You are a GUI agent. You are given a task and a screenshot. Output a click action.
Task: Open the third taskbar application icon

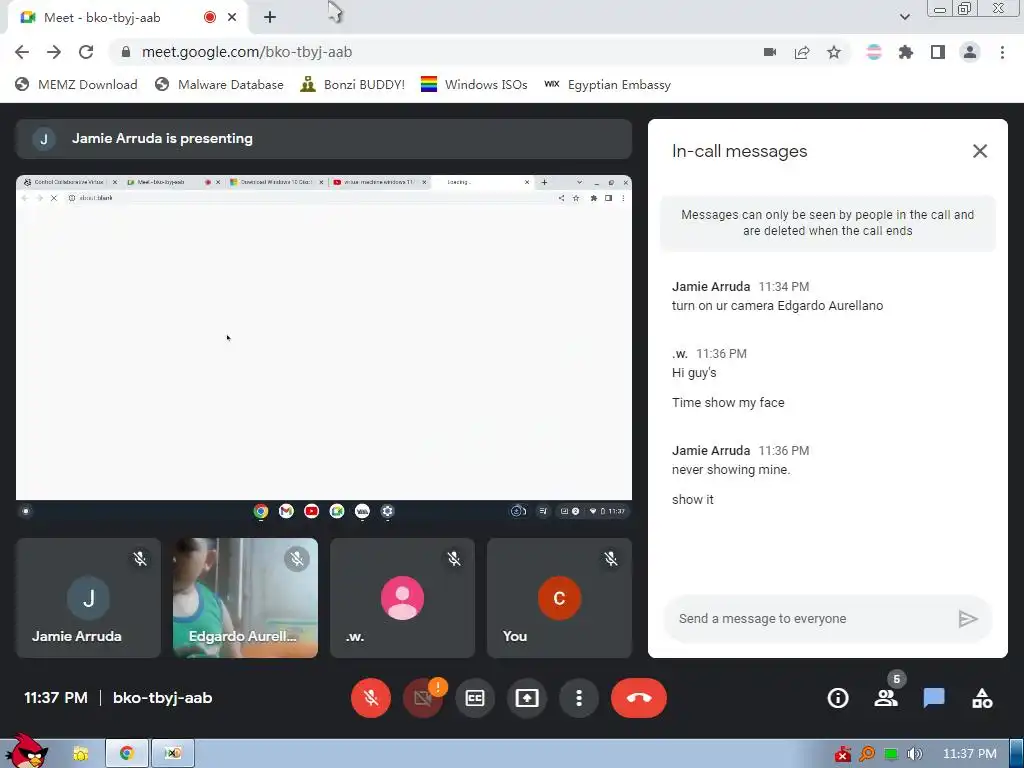tap(172, 754)
